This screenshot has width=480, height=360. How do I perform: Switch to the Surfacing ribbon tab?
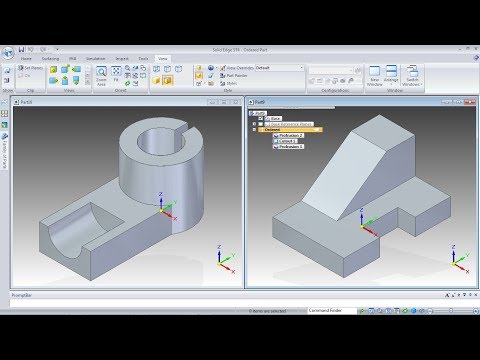50,59
